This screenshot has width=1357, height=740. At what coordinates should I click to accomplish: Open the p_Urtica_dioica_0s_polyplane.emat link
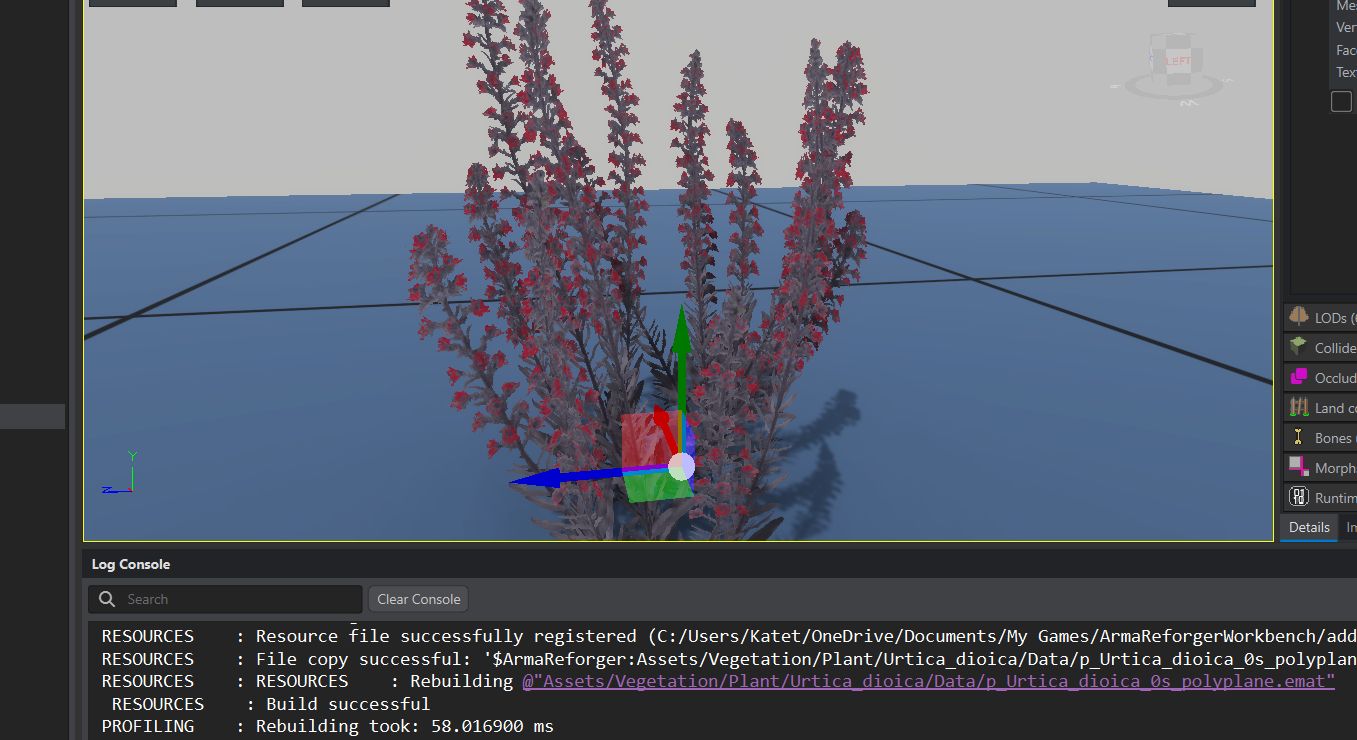[925, 681]
